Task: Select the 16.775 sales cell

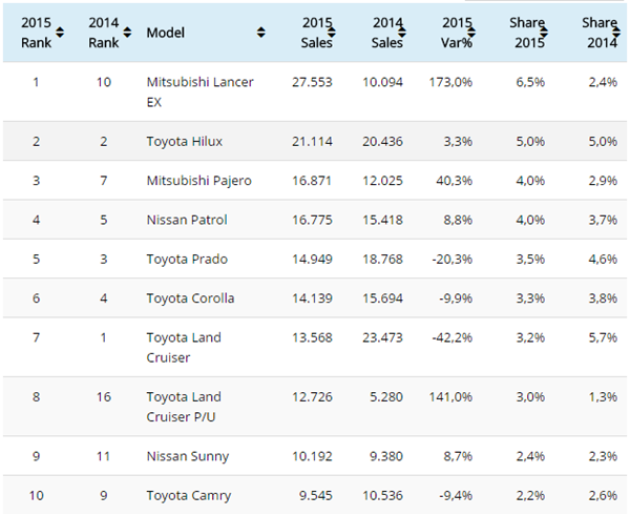Action: coord(312,220)
